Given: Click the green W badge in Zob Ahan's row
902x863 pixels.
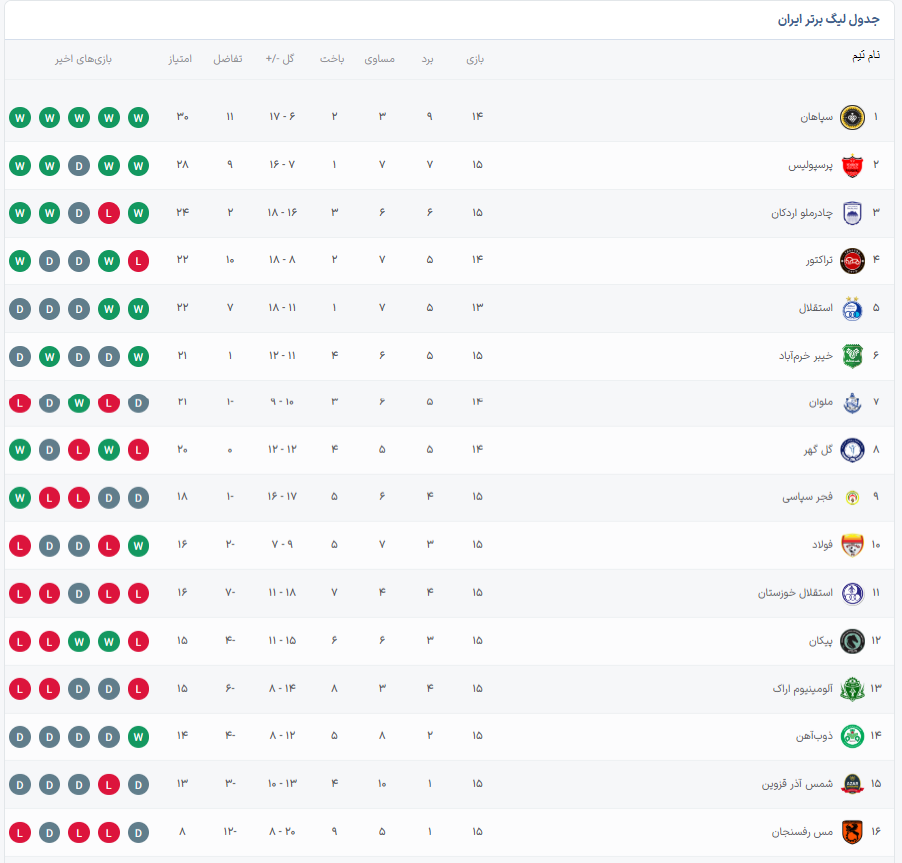Looking at the screenshot, I should [139, 736].
